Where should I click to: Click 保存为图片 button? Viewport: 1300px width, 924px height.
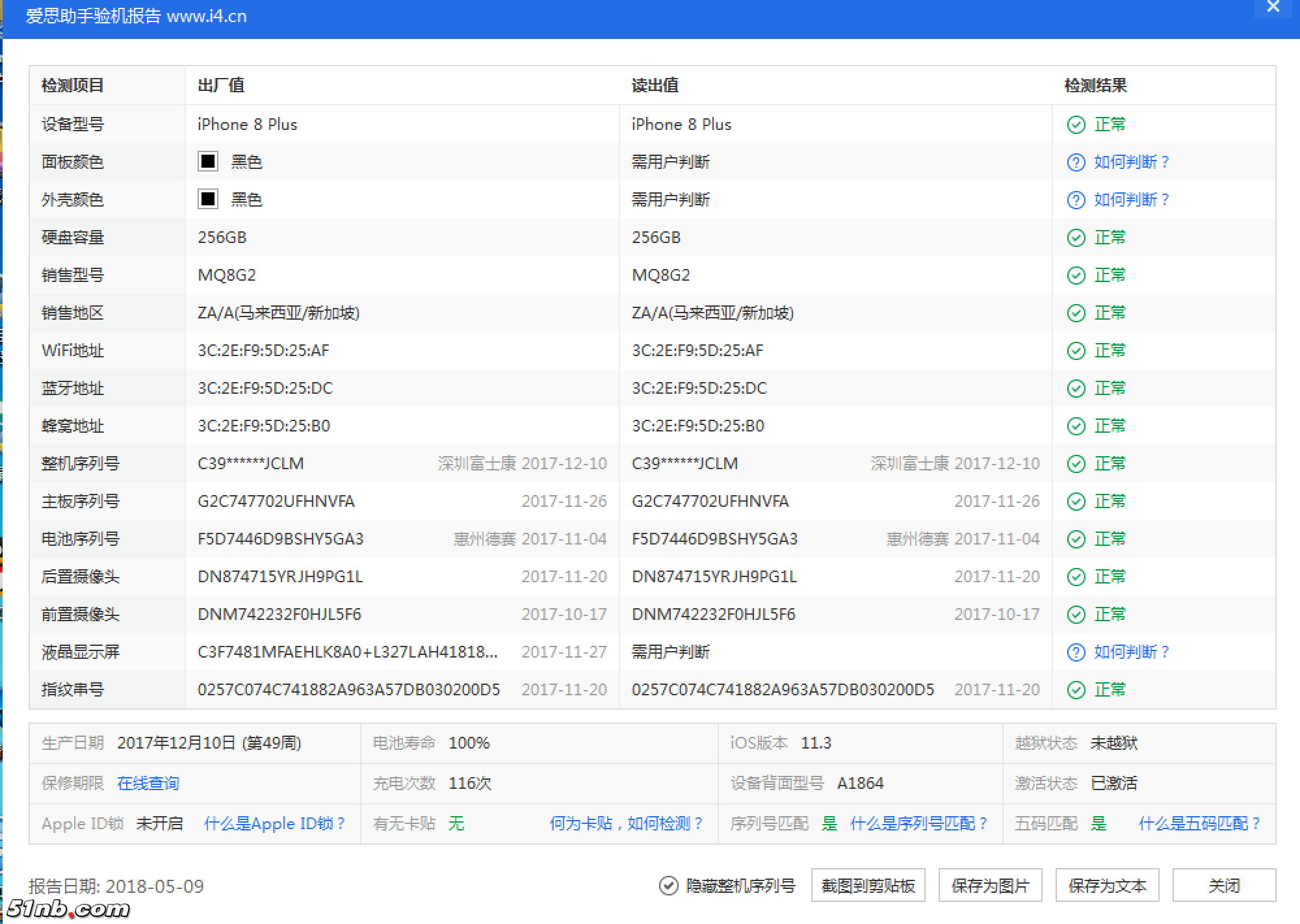tap(989, 885)
